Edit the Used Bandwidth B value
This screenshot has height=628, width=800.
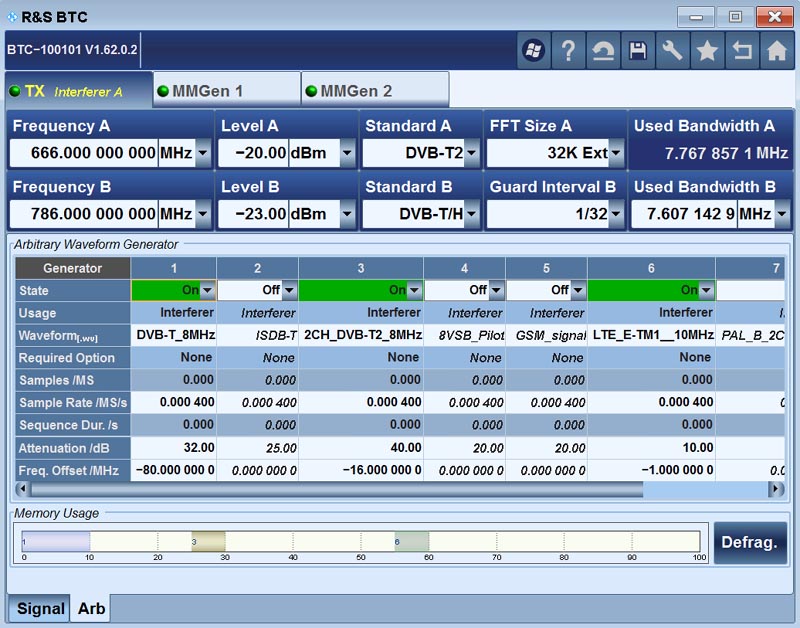(685, 214)
